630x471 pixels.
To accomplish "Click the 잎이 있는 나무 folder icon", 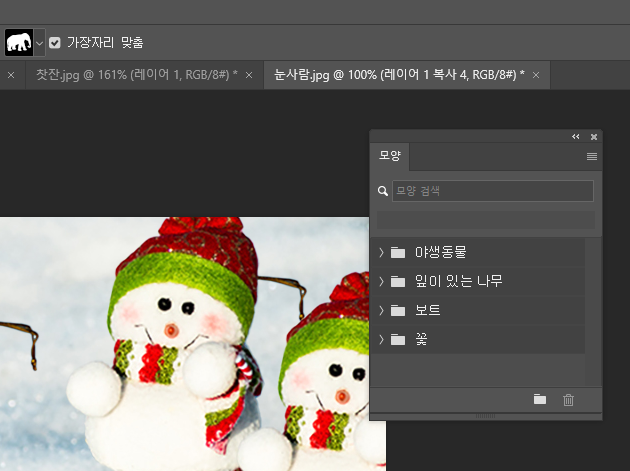I will pyautogui.click(x=398, y=281).
